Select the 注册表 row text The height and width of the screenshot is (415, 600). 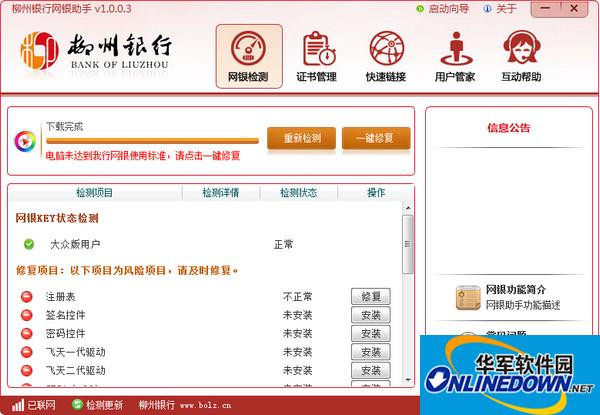point(60,296)
